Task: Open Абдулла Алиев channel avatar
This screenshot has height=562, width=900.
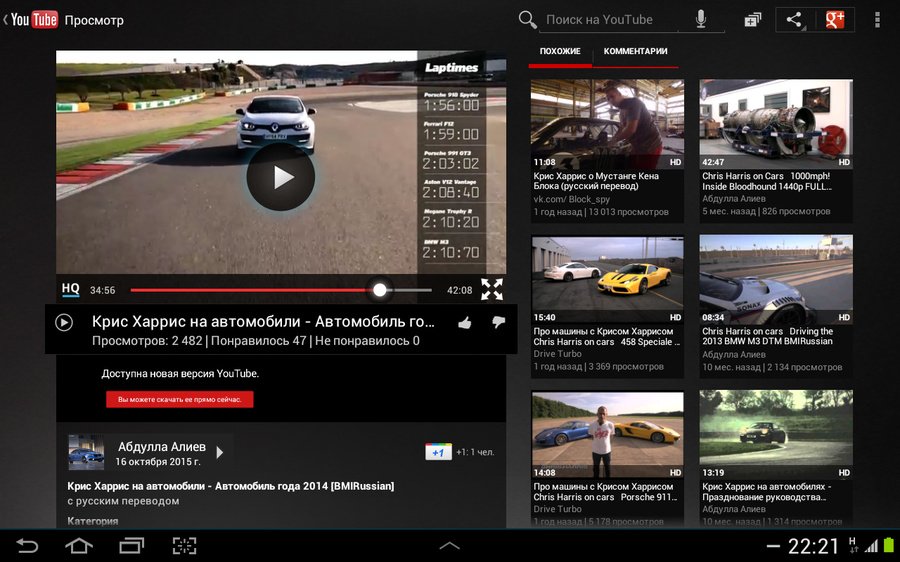Action: click(x=86, y=452)
